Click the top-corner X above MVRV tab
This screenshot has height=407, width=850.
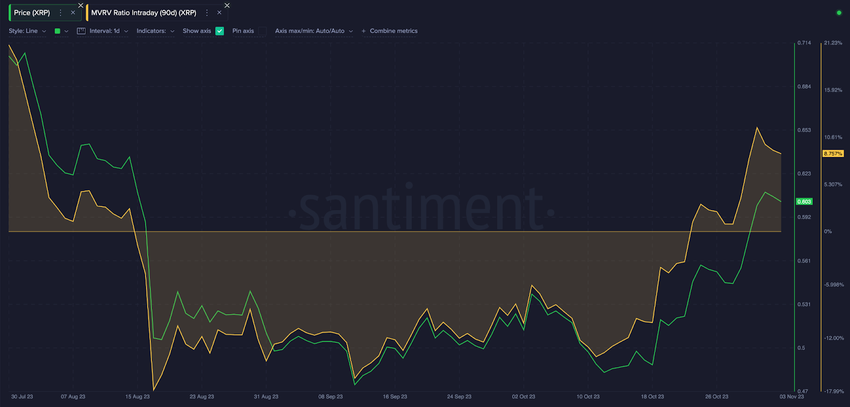(x=226, y=5)
